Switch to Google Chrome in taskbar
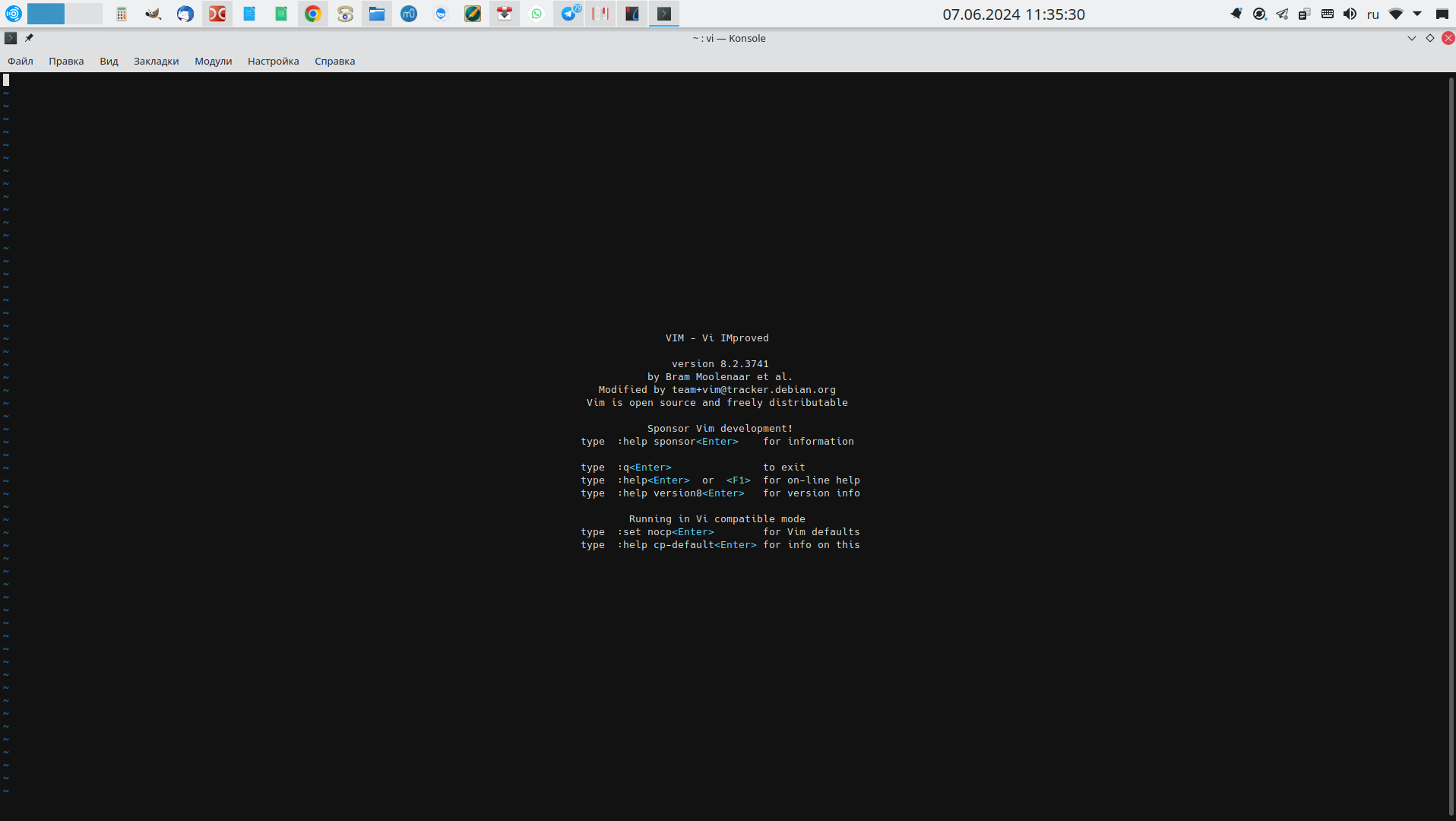This screenshot has height=821, width=1456. click(x=313, y=14)
